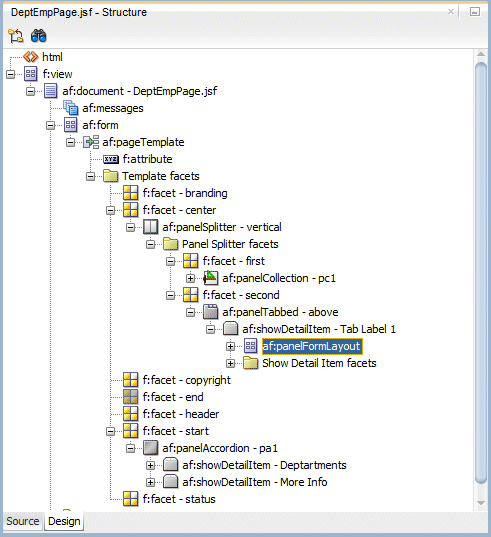Viewport: 491px width, 537px height.
Task: Click the Template facets folder icon
Action: [111, 176]
